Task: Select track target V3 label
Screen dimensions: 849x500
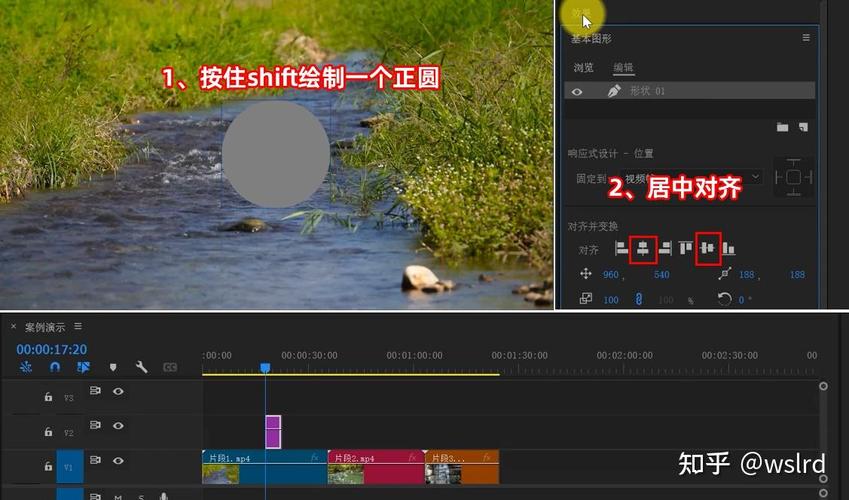Action: (69, 398)
